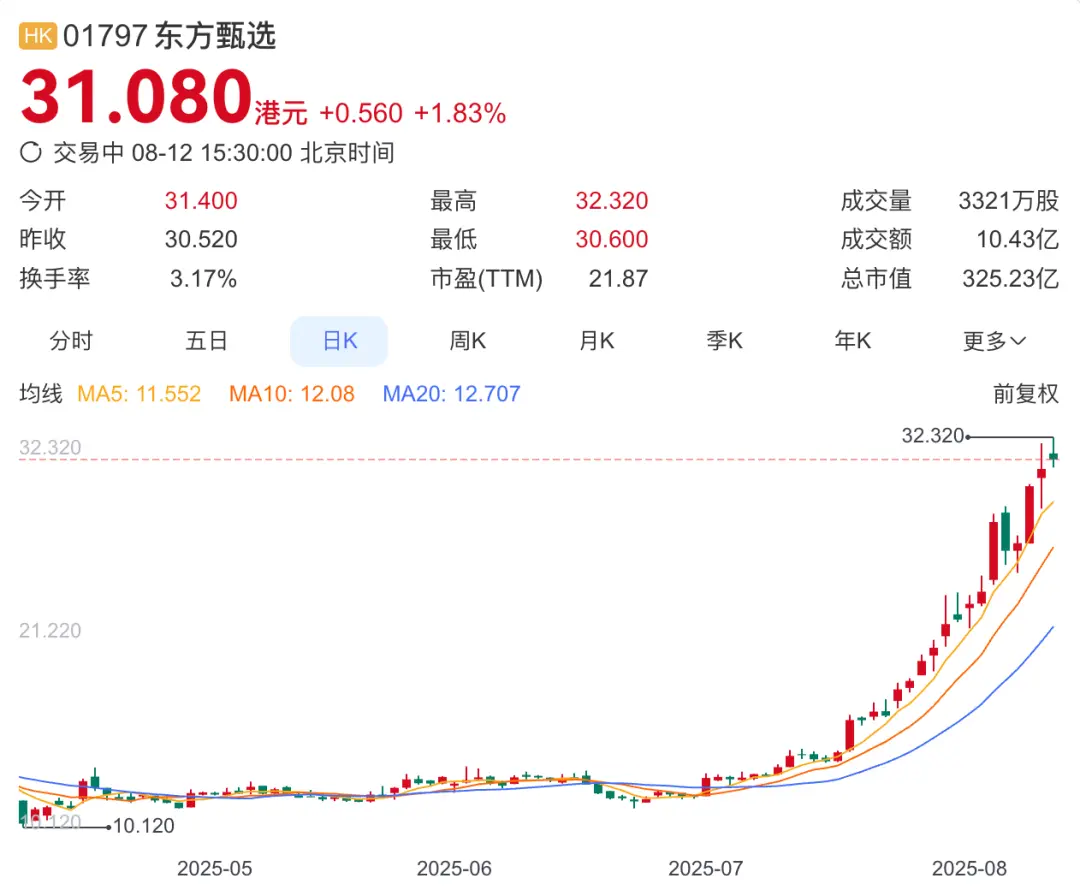Click the latest candlestick on the chart
Viewport: 1080px width, 890px height.
1051,458
